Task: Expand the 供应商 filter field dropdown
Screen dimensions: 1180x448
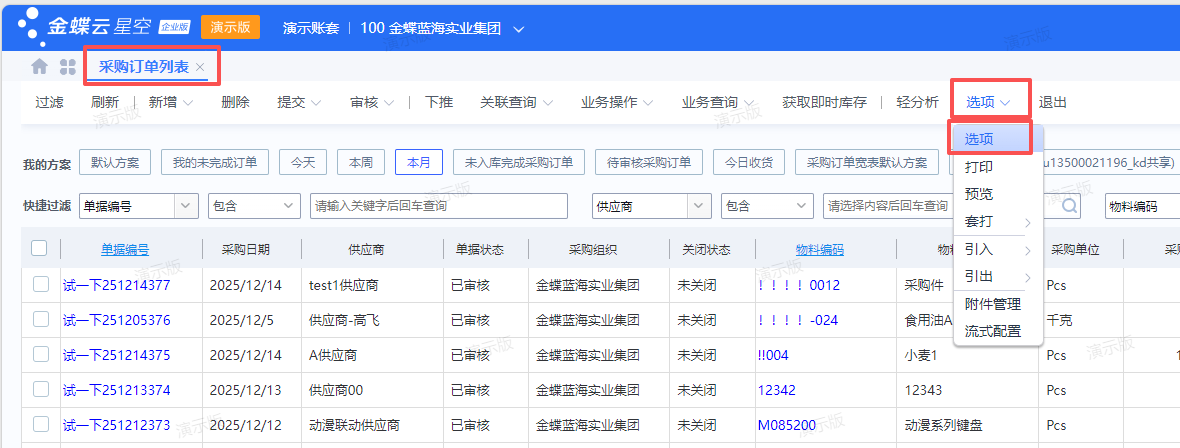Action: tap(698, 206)
